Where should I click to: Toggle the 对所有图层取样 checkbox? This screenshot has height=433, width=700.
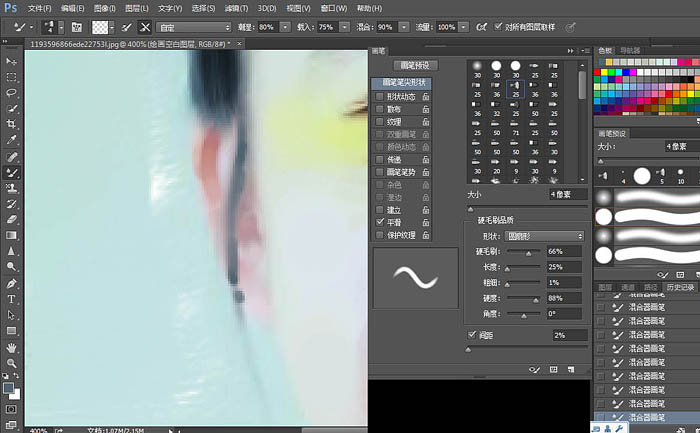pyautogui.click(x=498, y=27)
